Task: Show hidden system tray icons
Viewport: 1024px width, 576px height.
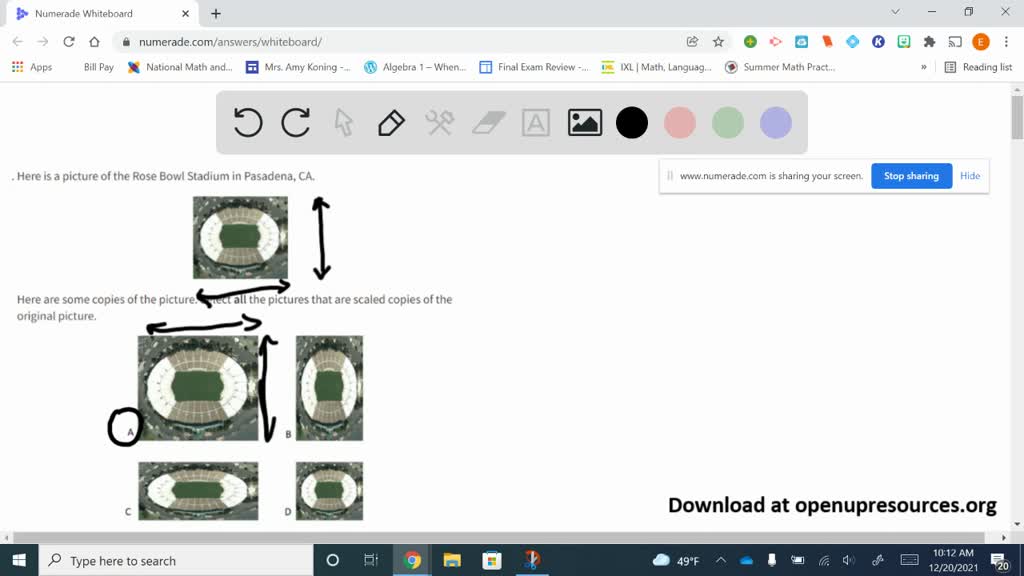Action: 721,560
